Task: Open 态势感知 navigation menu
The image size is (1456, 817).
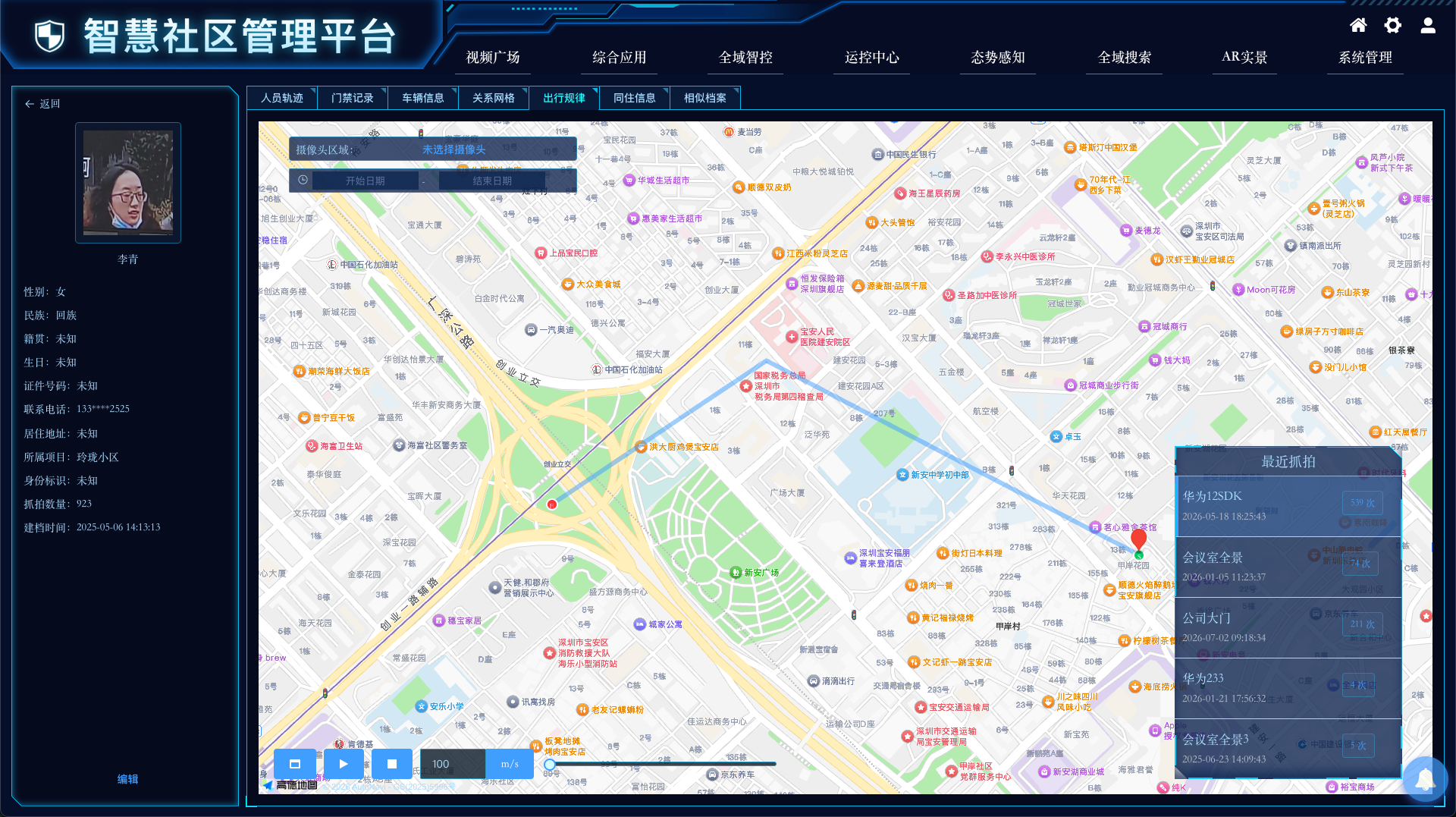Action: tap(998, 58)
